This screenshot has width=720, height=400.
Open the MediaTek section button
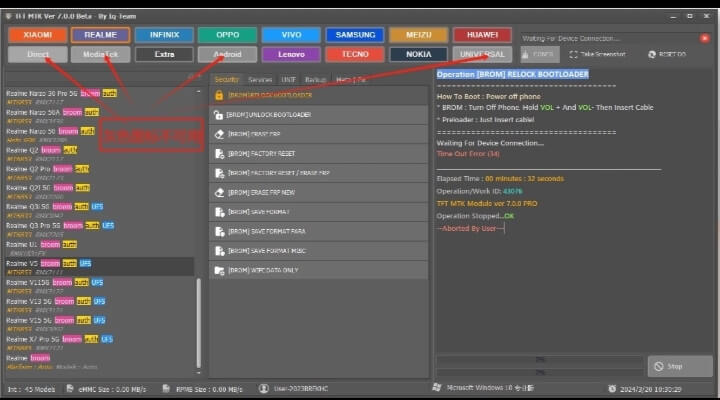101,54
